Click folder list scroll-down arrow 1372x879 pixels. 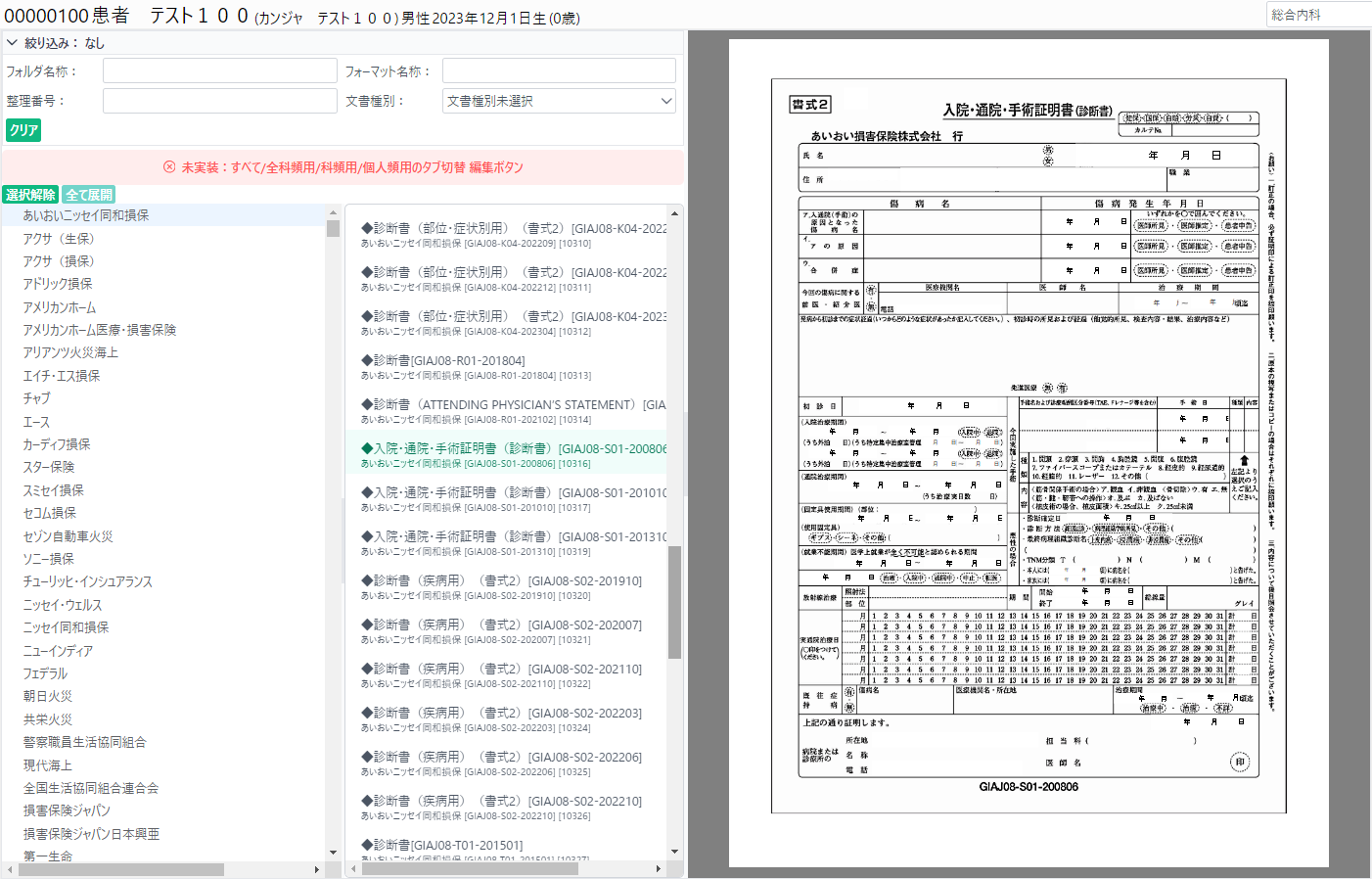(x=333, y=853)
